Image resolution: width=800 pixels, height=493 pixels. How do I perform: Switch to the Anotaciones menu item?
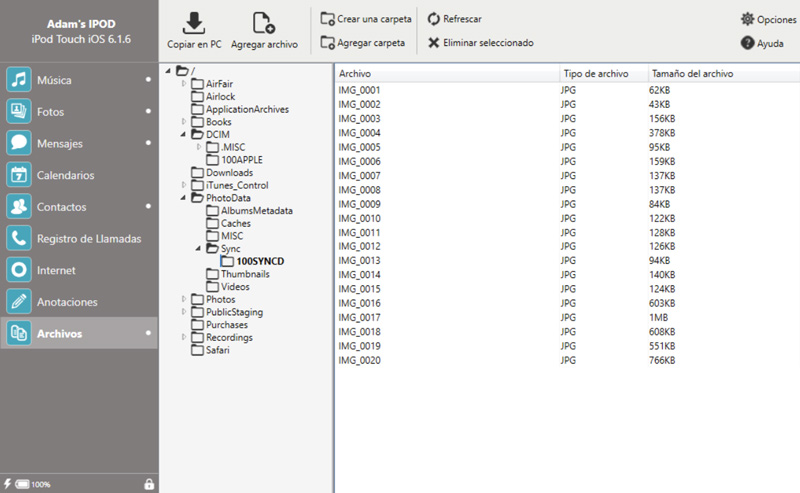[x=79, y=301]
